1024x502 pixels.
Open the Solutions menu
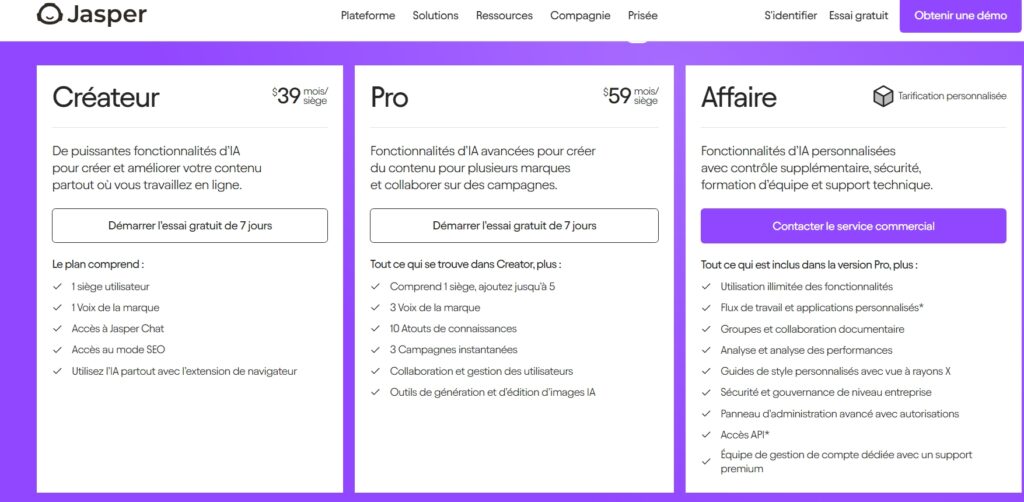[x=436, y=16]
